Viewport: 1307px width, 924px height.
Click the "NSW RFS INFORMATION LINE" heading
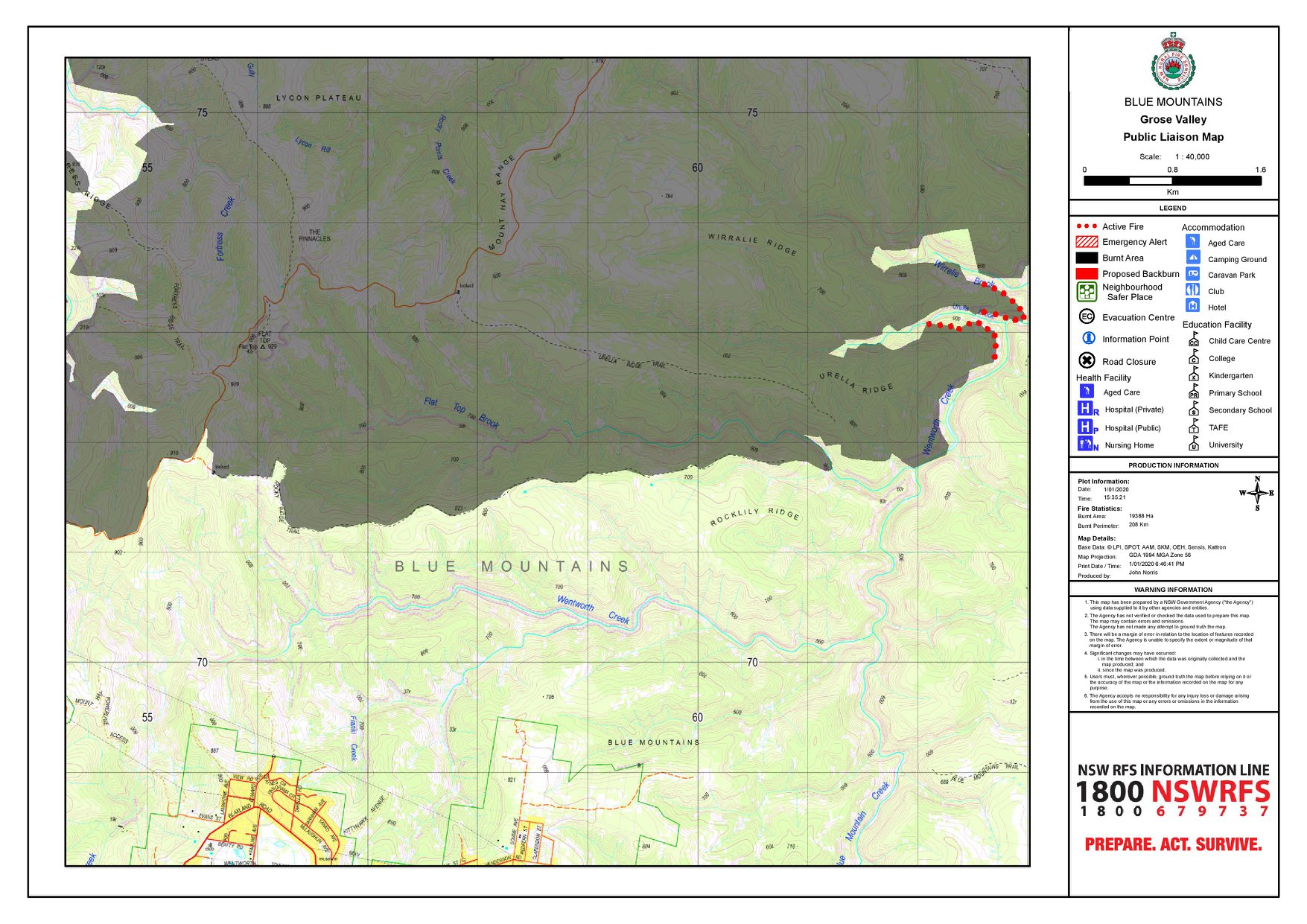click(1173, 771)
